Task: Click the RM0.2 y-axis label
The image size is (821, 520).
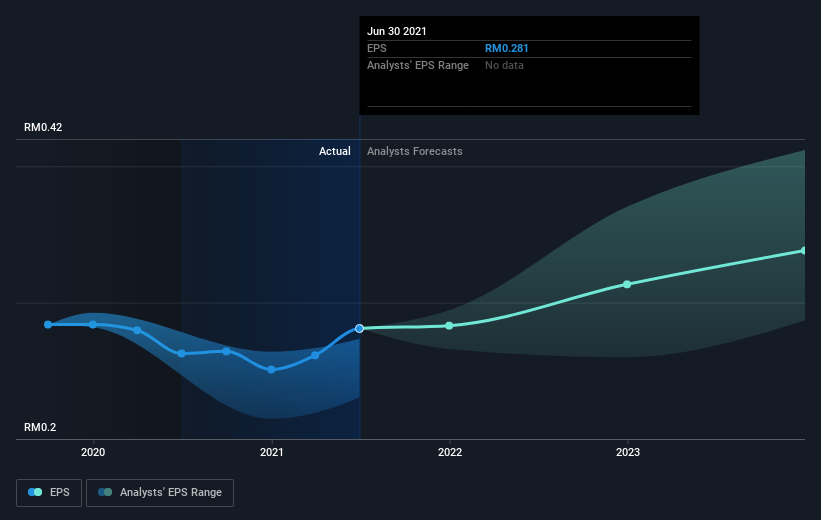Action: (x=40, y=427)
